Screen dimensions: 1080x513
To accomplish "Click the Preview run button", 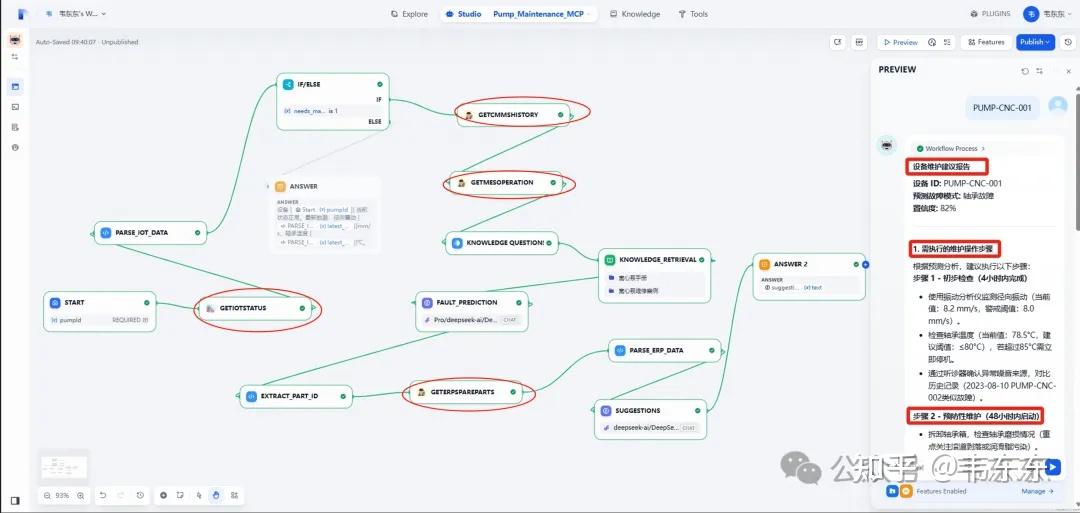I will [900, 42].
